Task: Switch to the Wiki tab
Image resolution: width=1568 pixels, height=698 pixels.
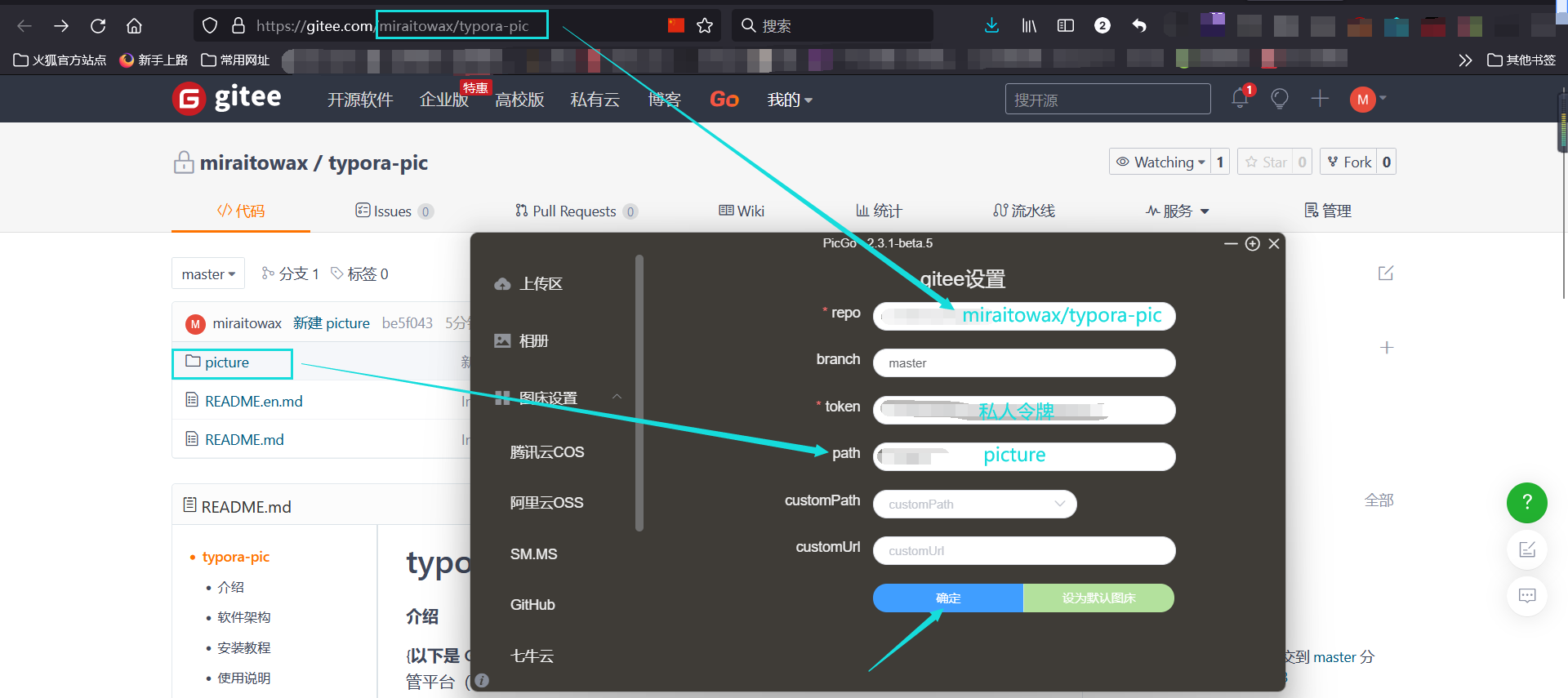Action: (x=742, y=211)
